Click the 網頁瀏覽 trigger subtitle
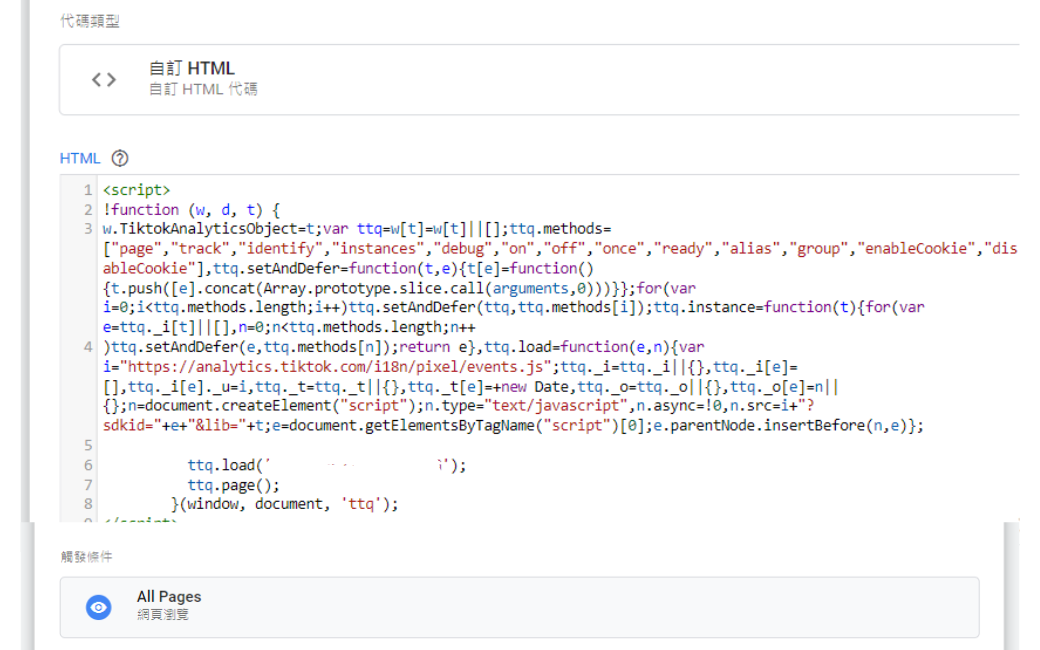 click(162, 615)
